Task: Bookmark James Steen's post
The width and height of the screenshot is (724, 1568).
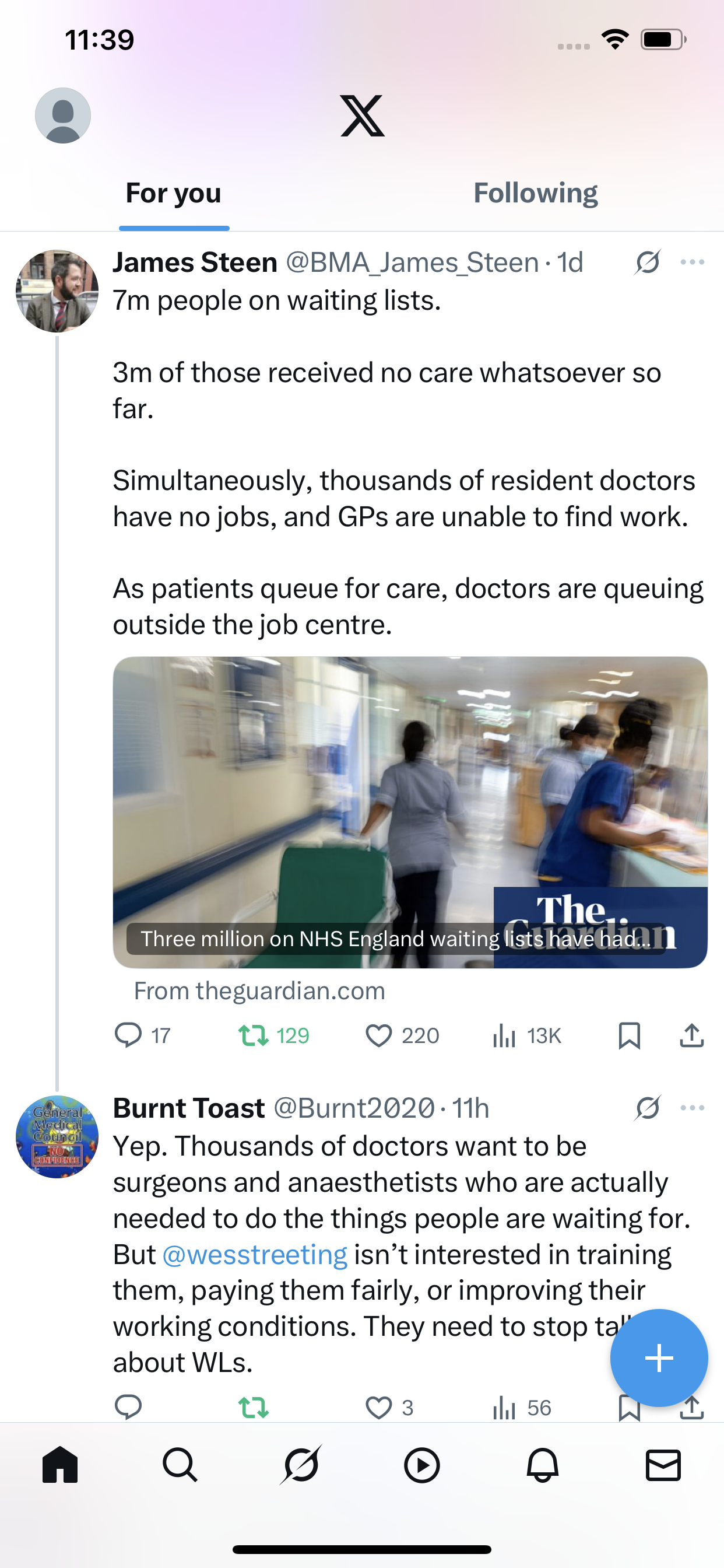Action: (629, 1035)
